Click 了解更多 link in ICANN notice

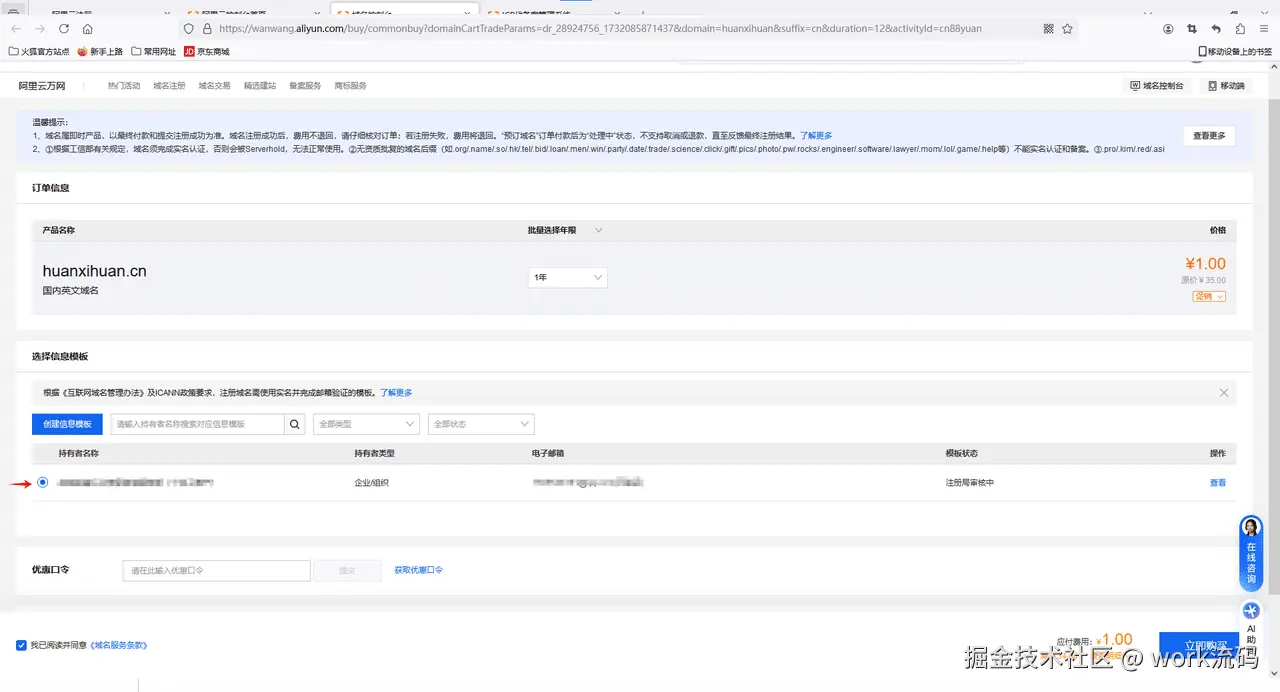click(x=396, y=393)
